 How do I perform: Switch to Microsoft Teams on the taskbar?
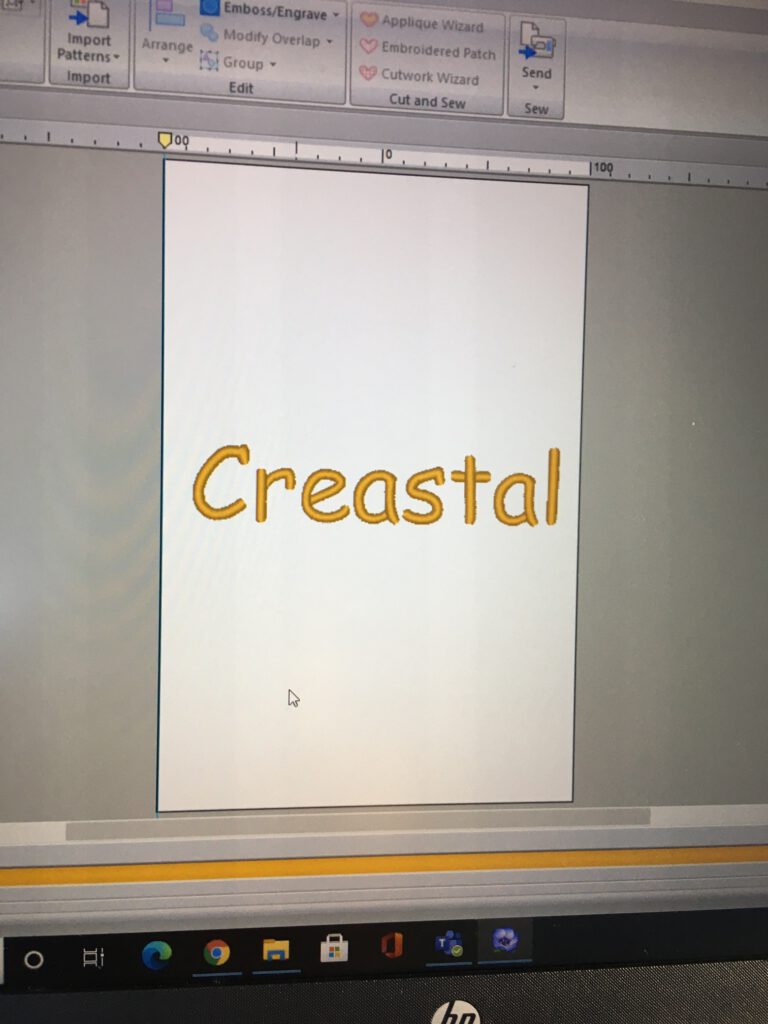pos(448,943)
